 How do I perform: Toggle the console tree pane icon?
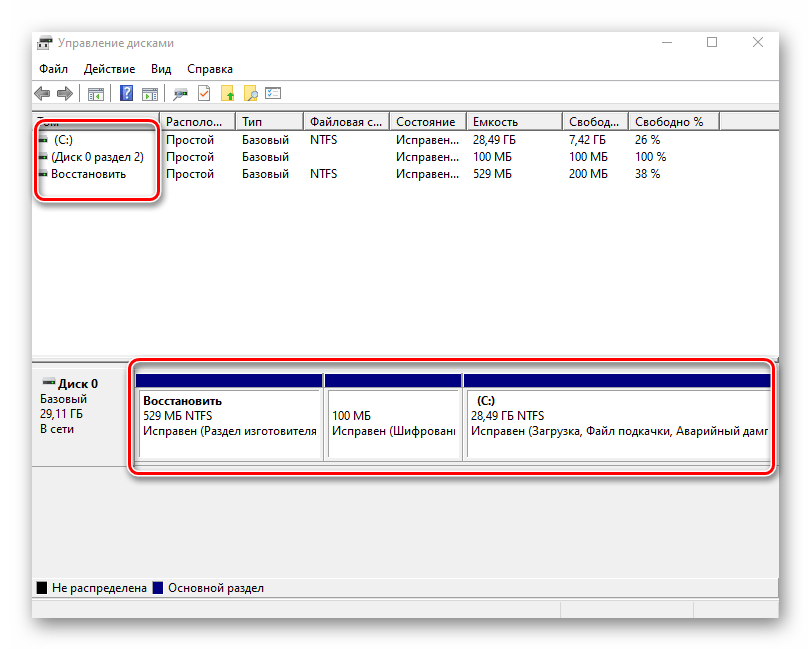(x=96, y=94)
